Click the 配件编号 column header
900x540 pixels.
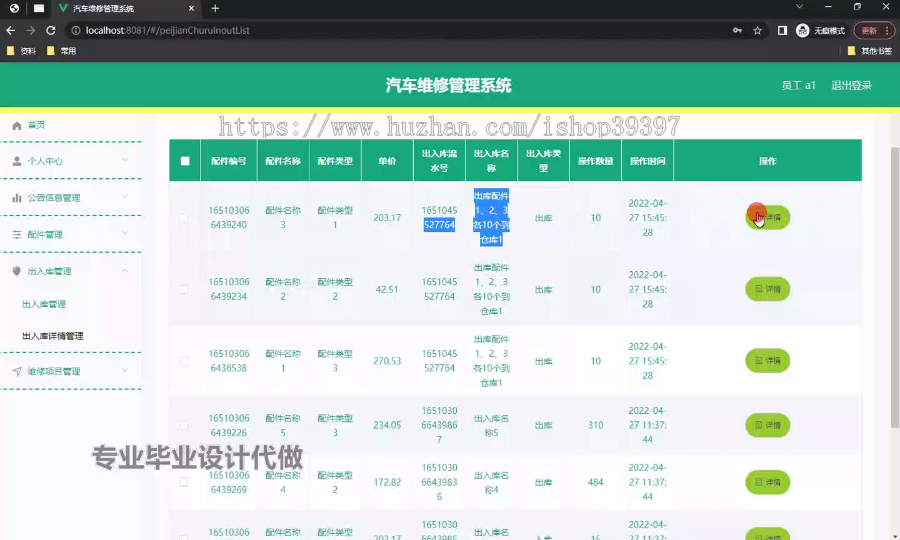[x=228, y=161]
